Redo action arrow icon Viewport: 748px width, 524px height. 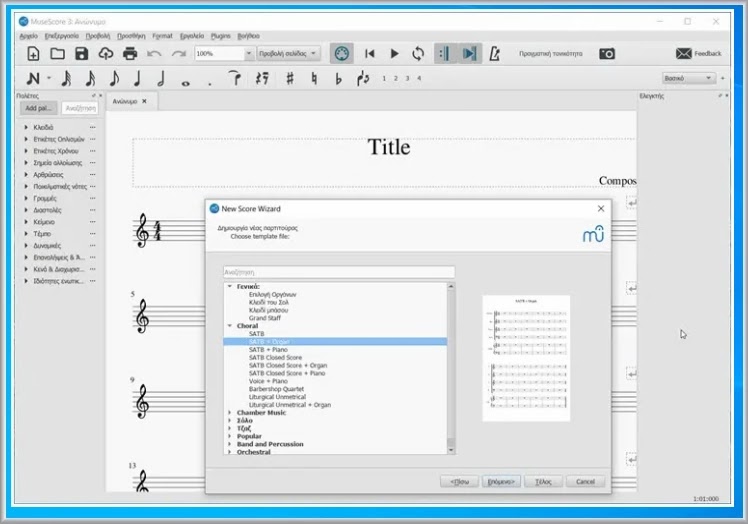click(179, 53)
